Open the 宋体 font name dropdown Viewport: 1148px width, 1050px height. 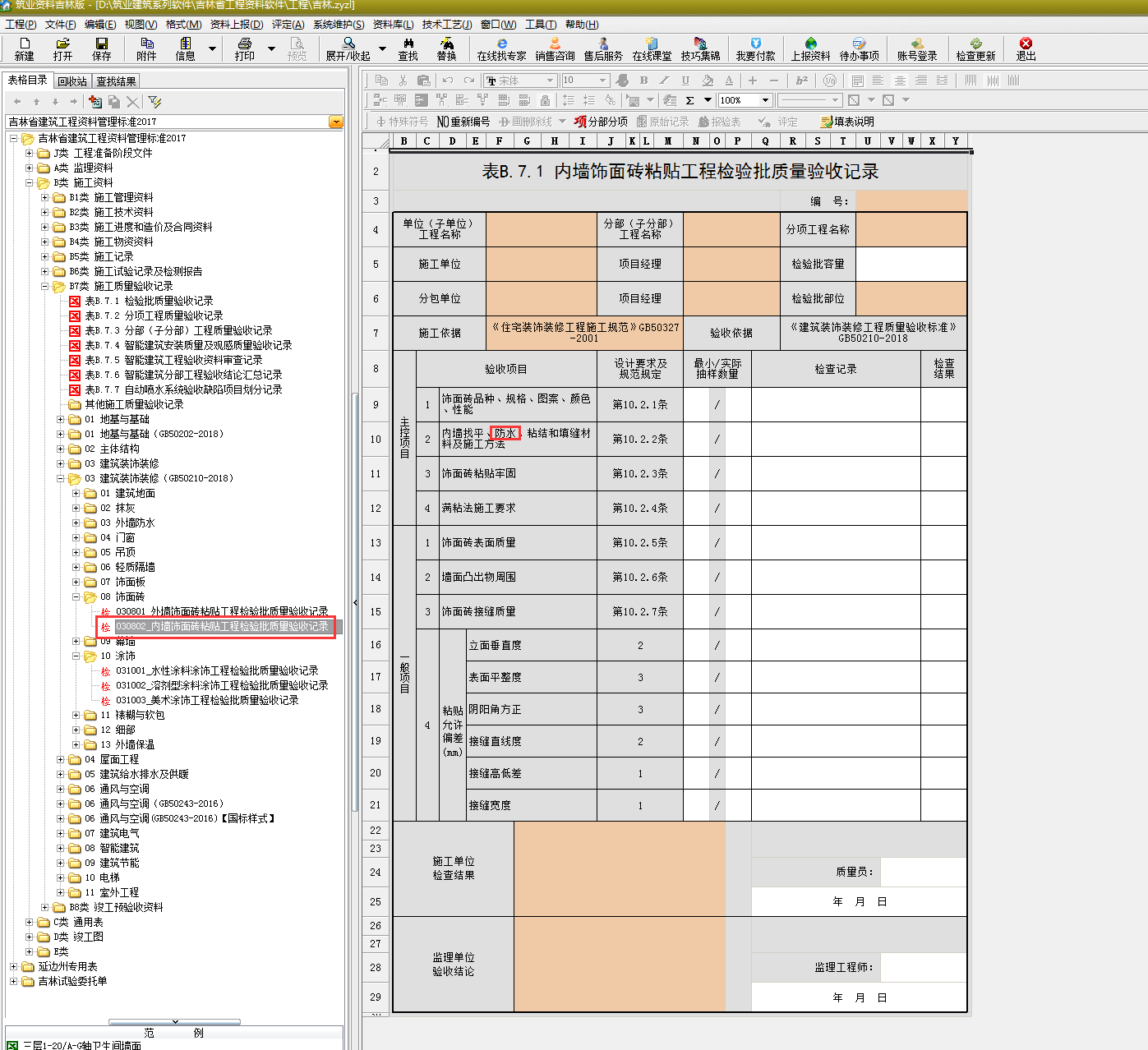[551, 81]
